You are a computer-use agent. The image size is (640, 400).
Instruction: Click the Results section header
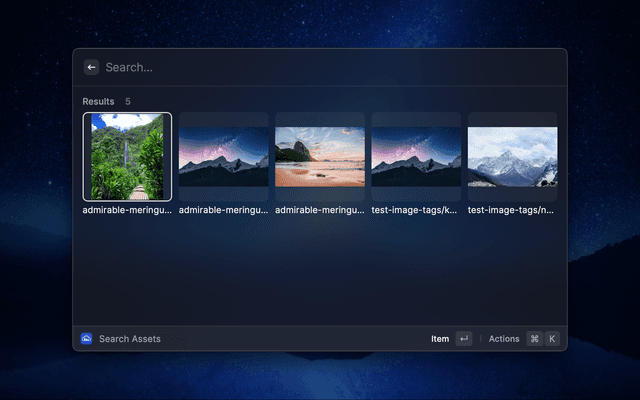[x=98, y=102]
